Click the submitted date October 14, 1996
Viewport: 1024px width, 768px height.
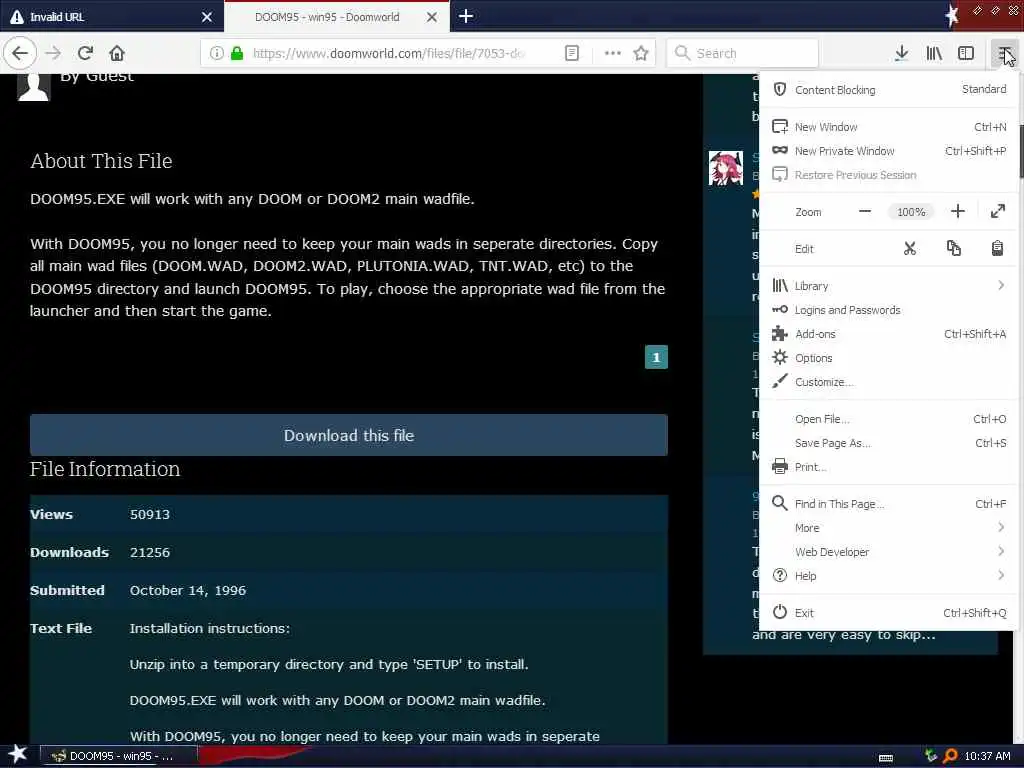click(x=188, y=590)
